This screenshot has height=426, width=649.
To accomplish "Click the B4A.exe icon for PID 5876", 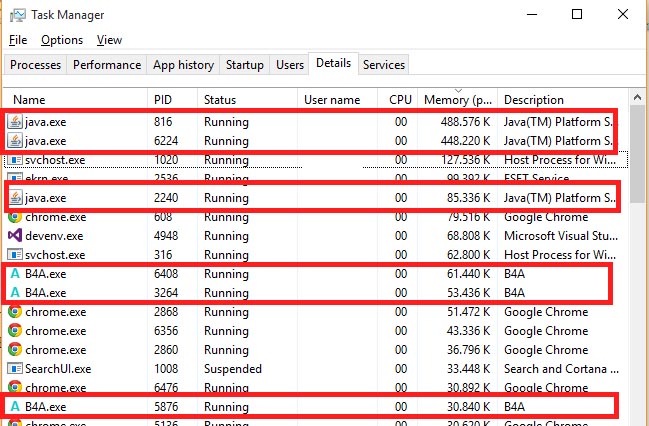I will point(15,406).
